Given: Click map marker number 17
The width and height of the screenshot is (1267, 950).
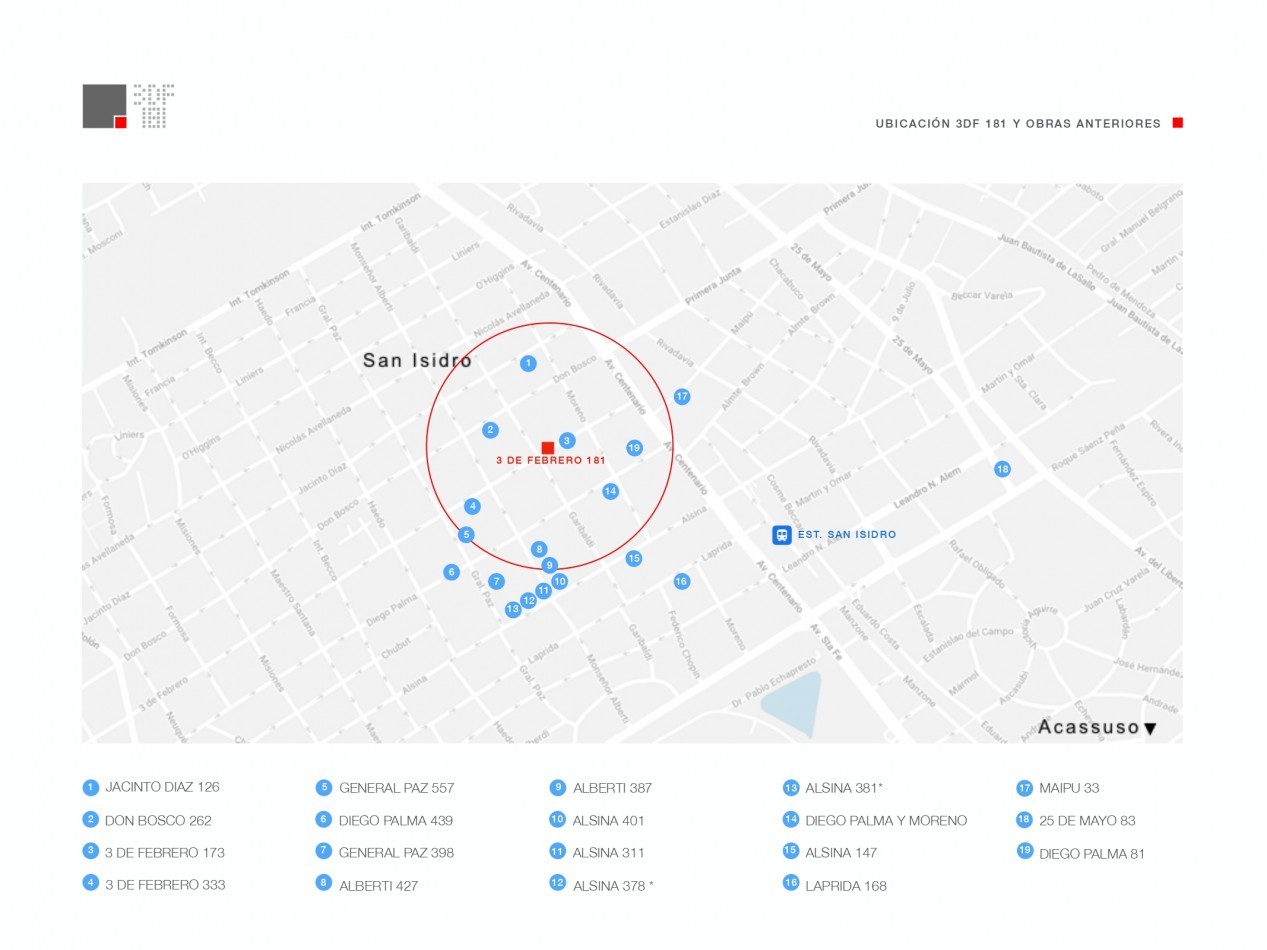Looking at the screenshot, I should 682,396.
